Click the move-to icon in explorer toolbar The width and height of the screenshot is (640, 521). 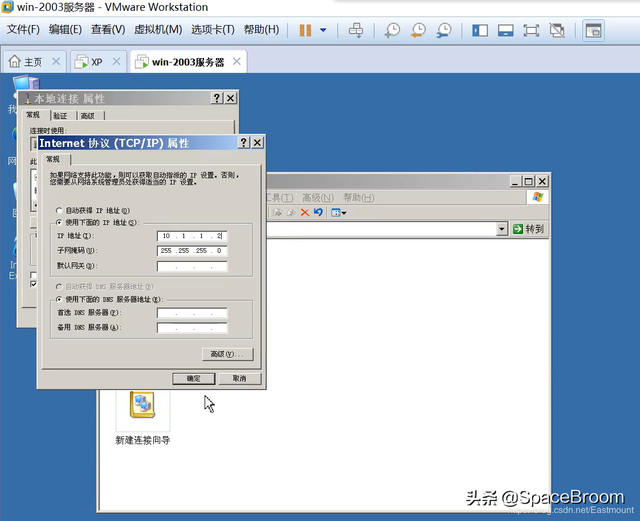pos(278,212)
